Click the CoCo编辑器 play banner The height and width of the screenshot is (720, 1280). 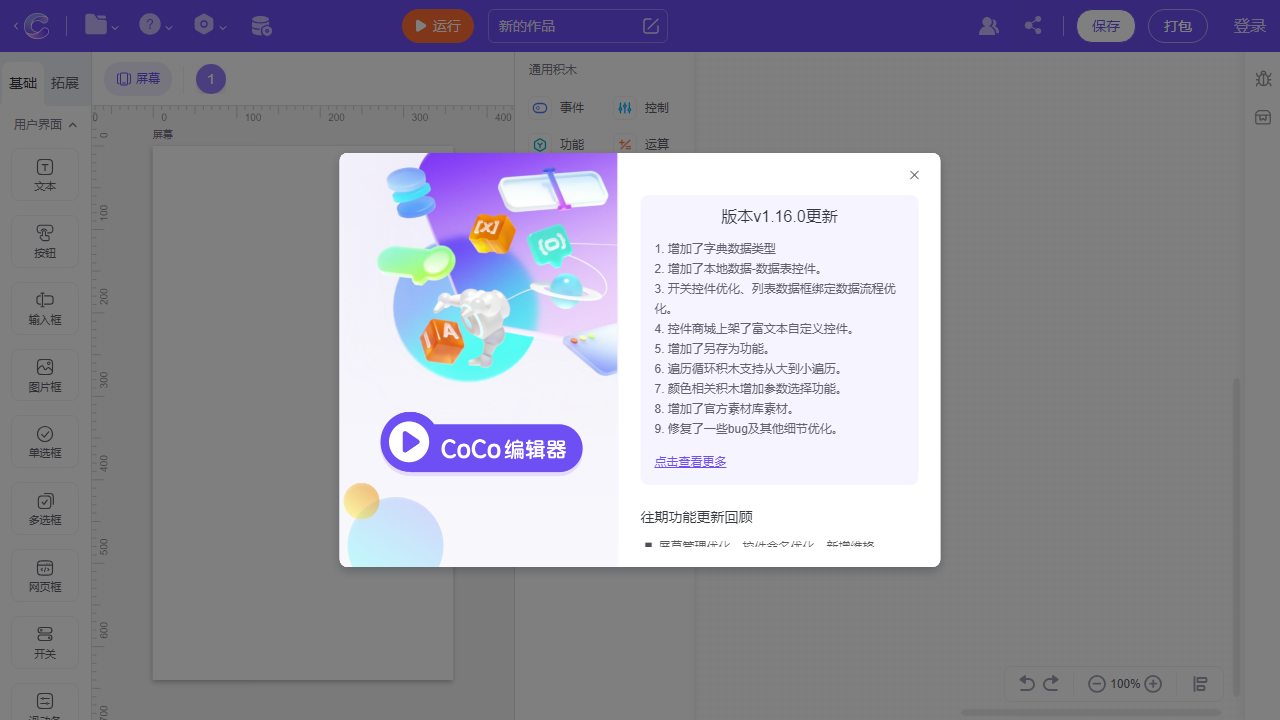[x=481, y=442]
